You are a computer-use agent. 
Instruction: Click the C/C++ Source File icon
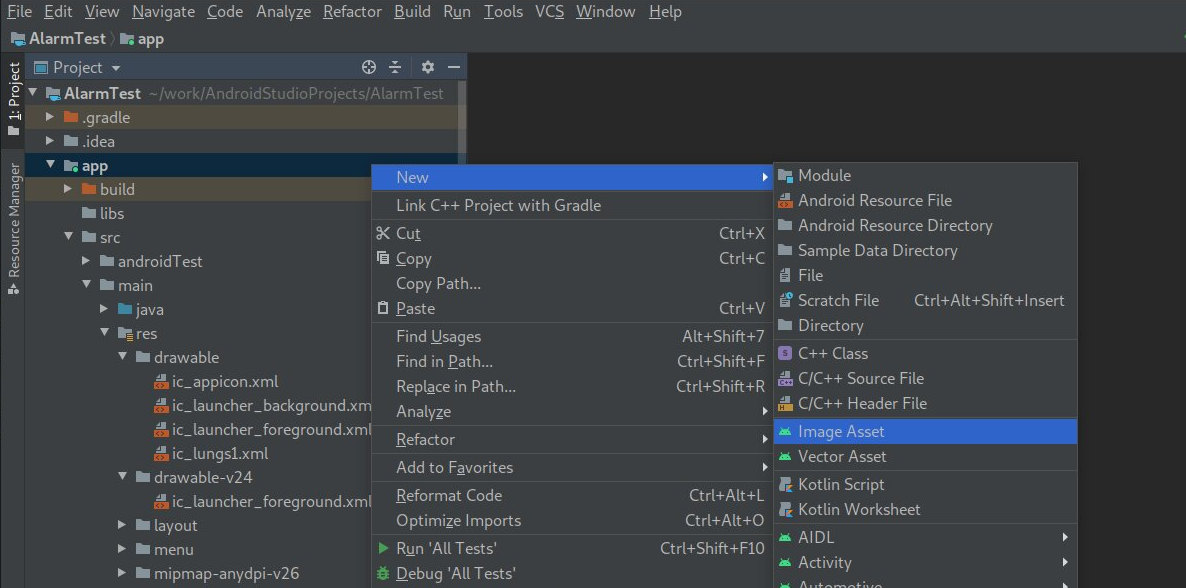pyautogui.click(x=785, y=378)
